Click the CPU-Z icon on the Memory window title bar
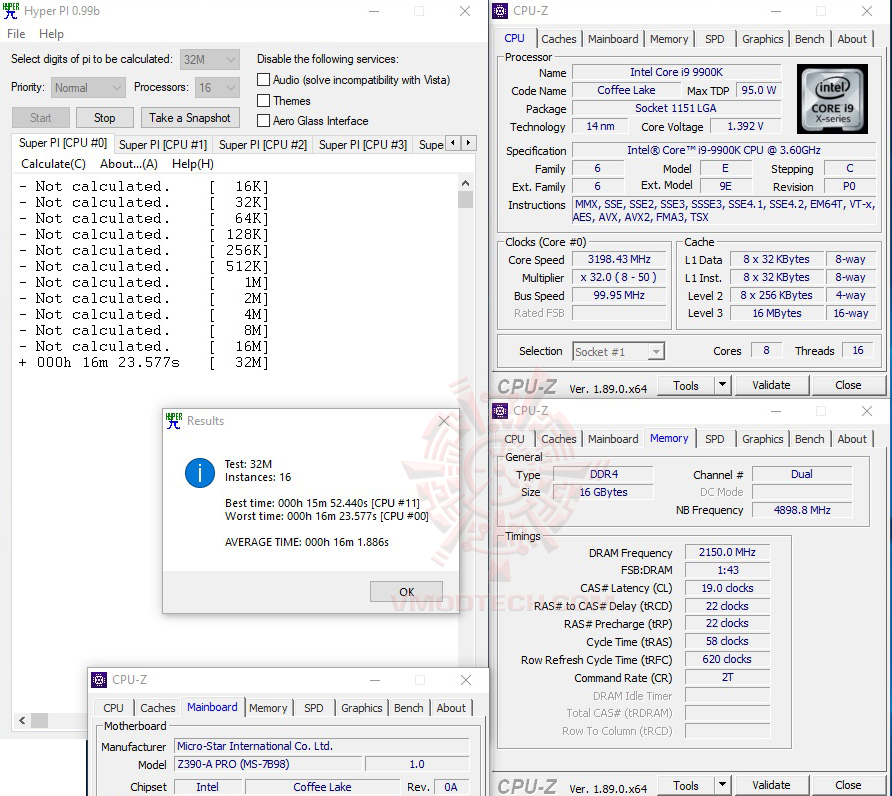Viewport: 892px width, 796px height. click(x=500, y=410)
